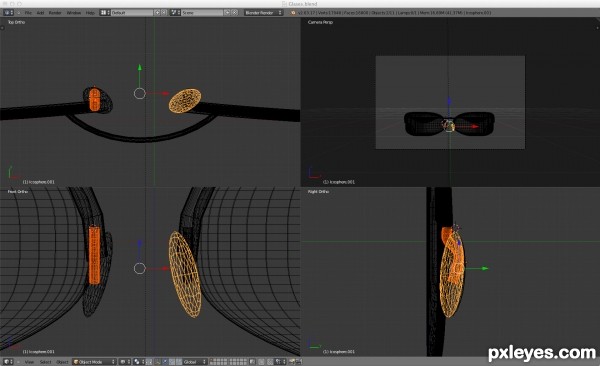Toggle manipulate object centers only
The height and width of the screenshot is (366, 600).
[x=149, y=362]
